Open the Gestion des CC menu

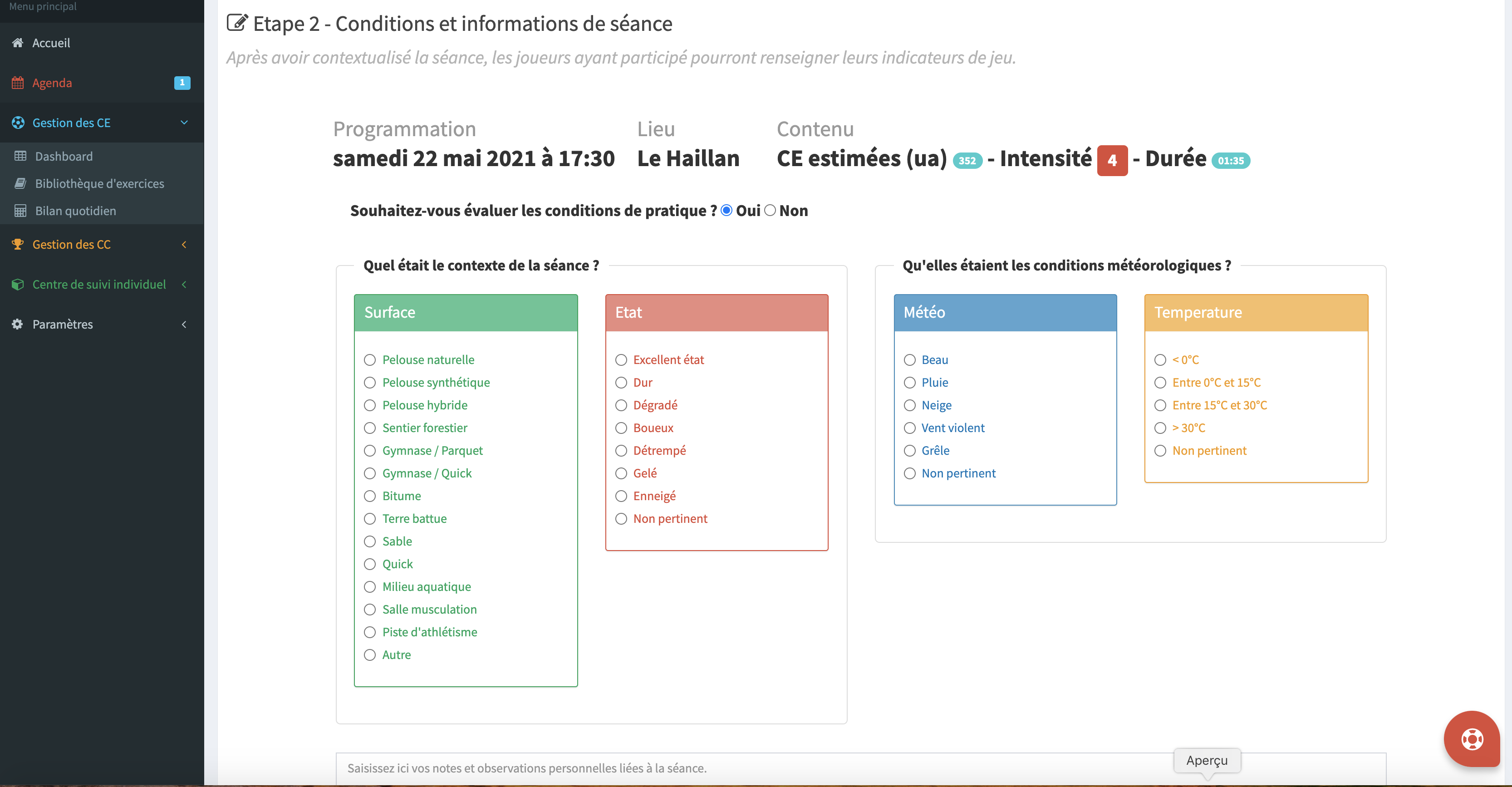(x=102, y=244)
